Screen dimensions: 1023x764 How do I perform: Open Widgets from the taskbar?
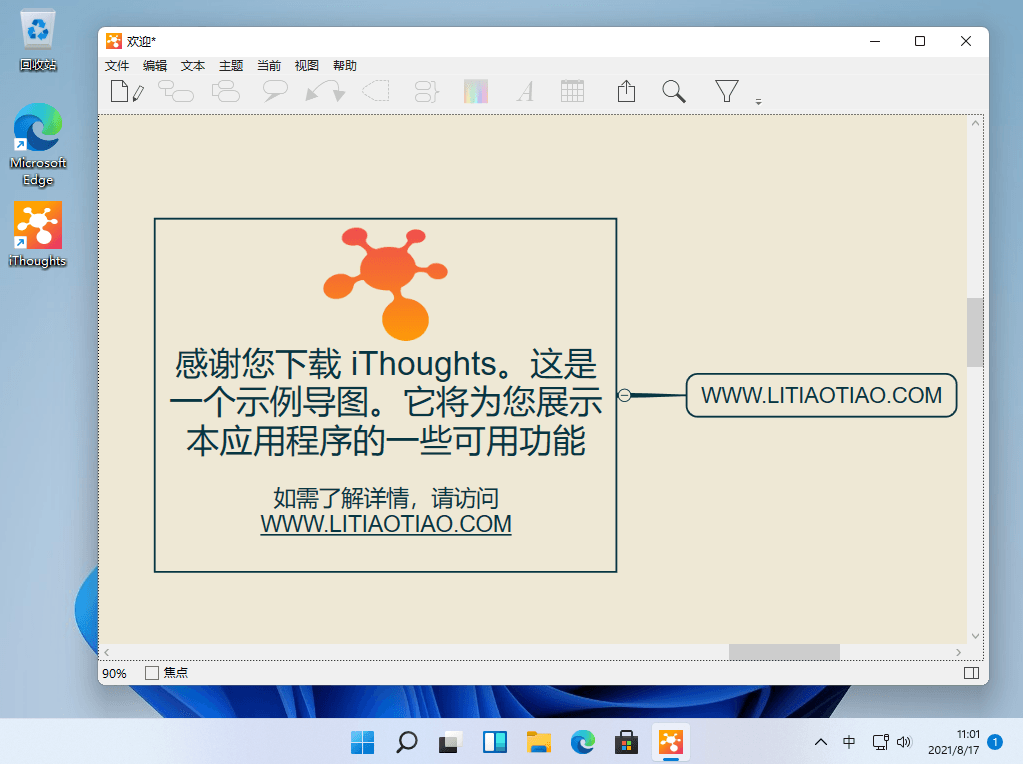[x=495, y=742]
